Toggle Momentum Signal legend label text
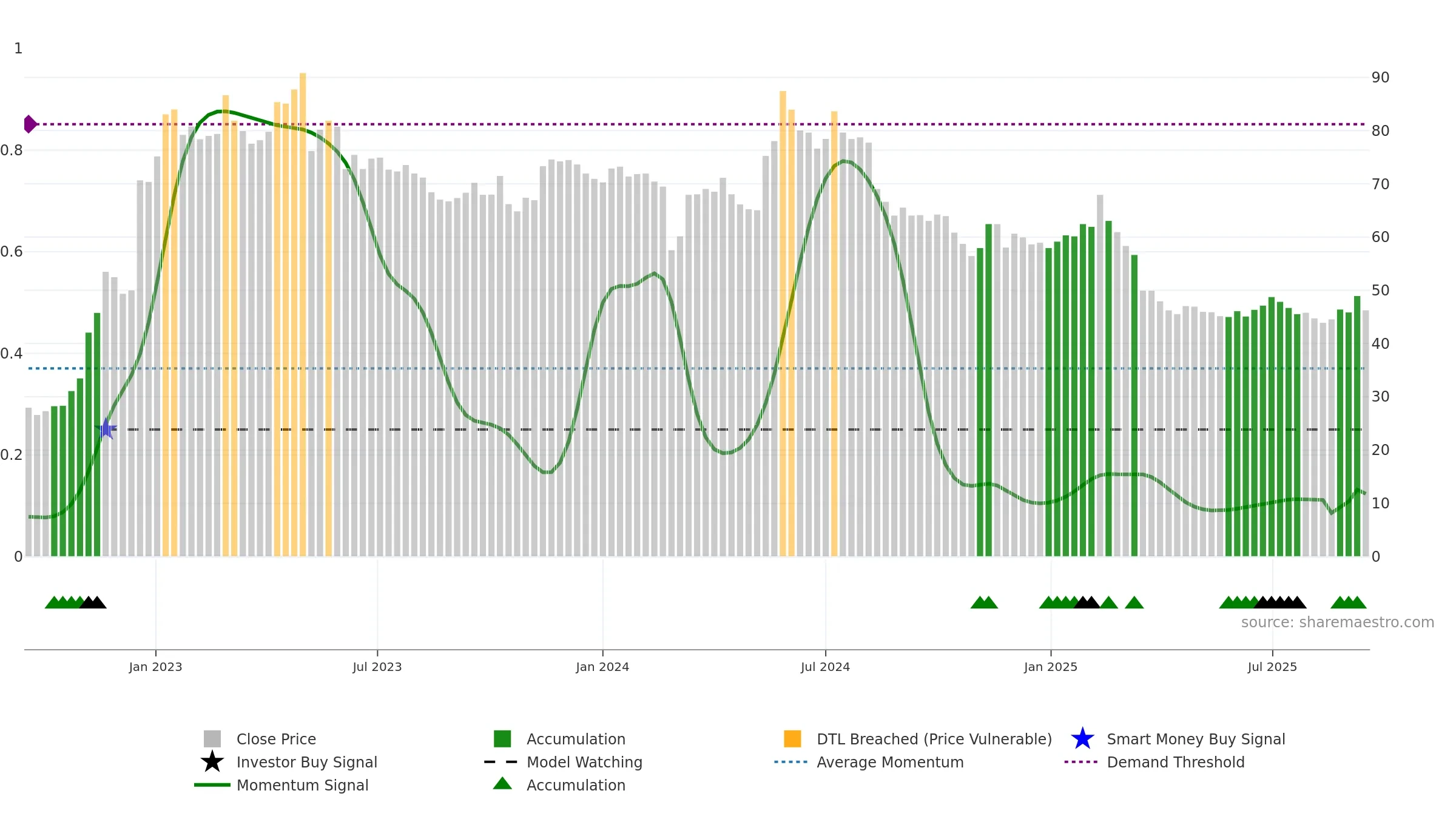This screenshot has width=1456, height=819. 303,785
